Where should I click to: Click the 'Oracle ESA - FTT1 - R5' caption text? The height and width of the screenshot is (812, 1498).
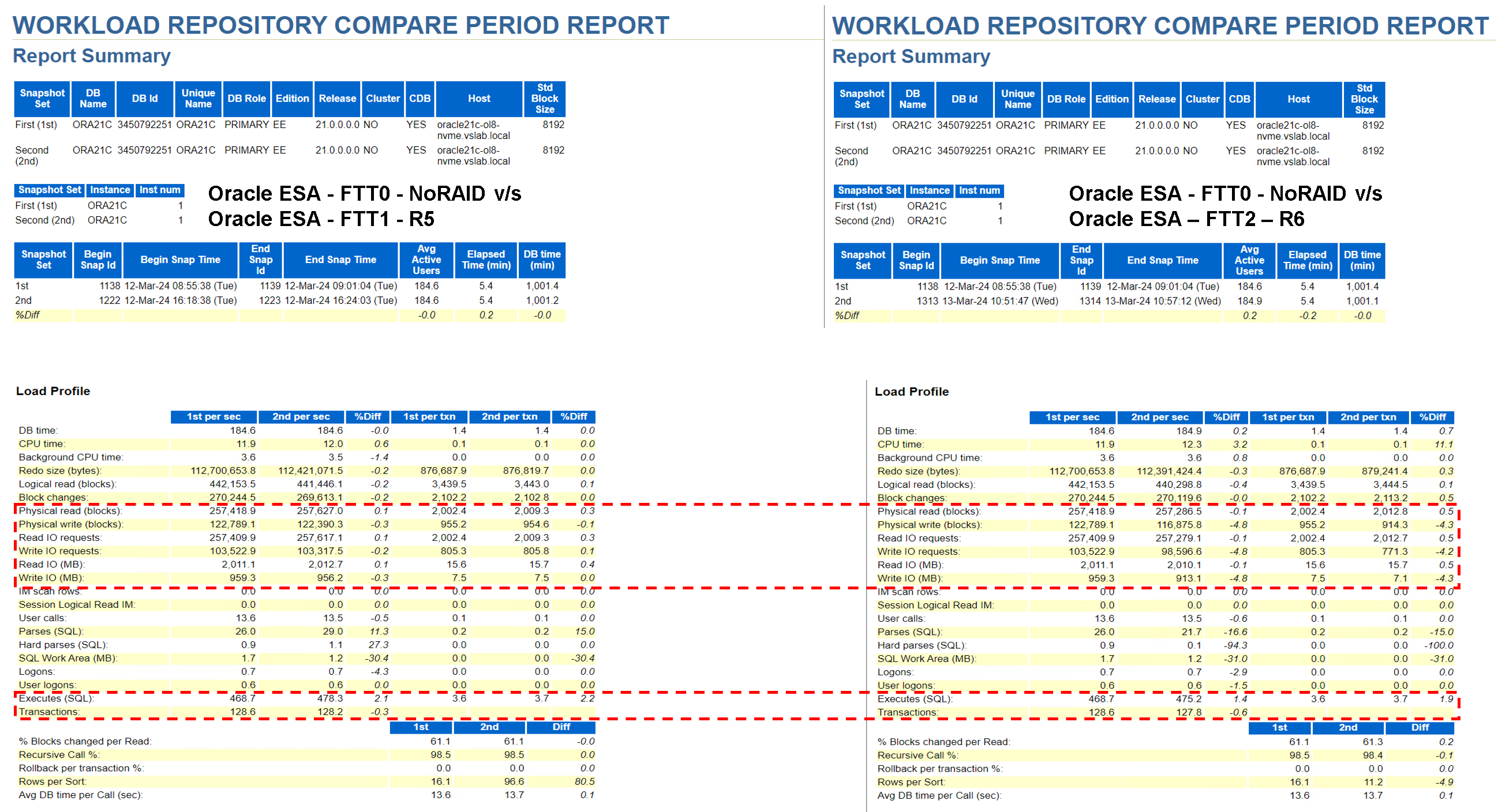coord(321,219)
